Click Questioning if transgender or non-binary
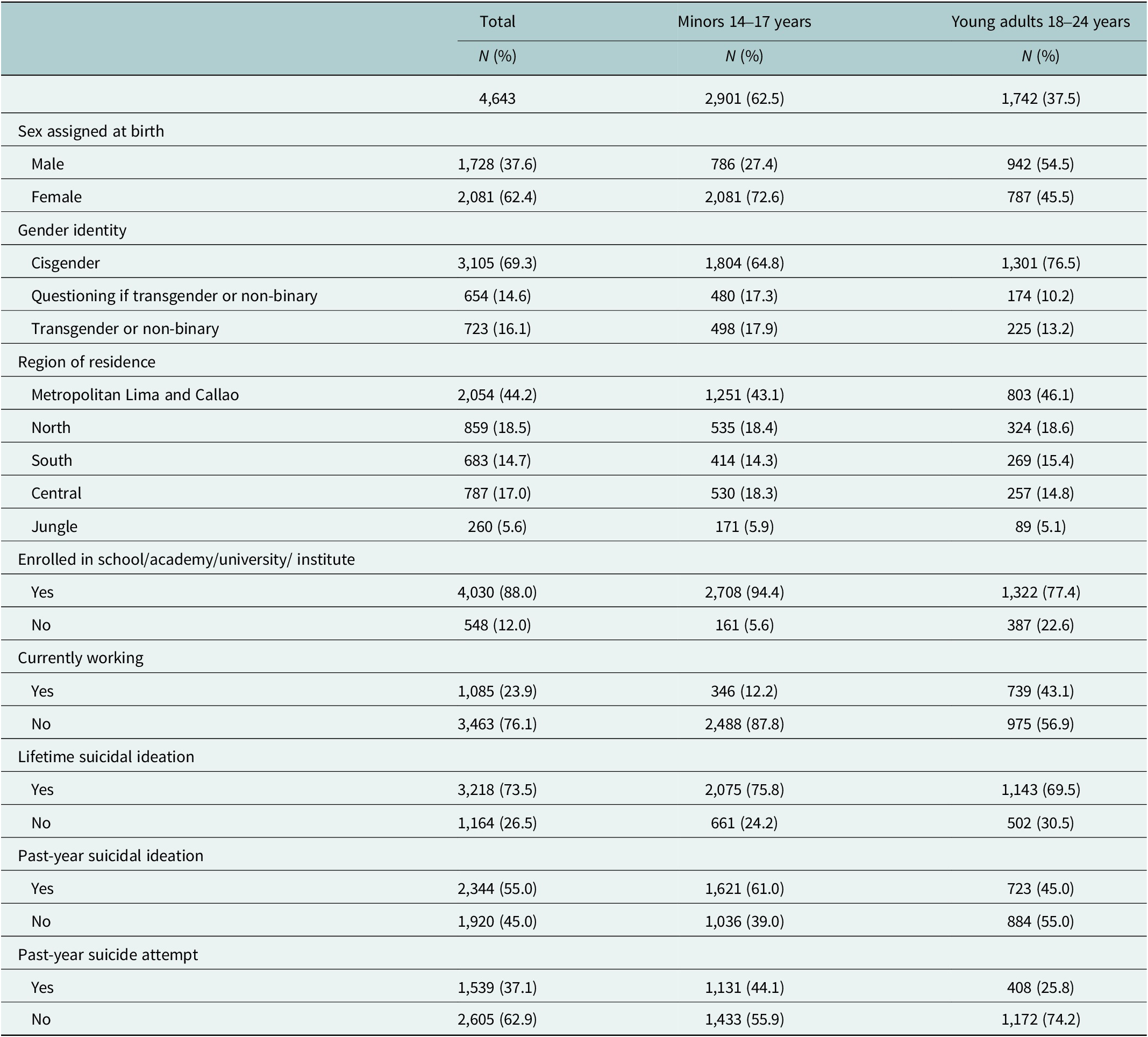1148x1037 pixels. [174, 296]
